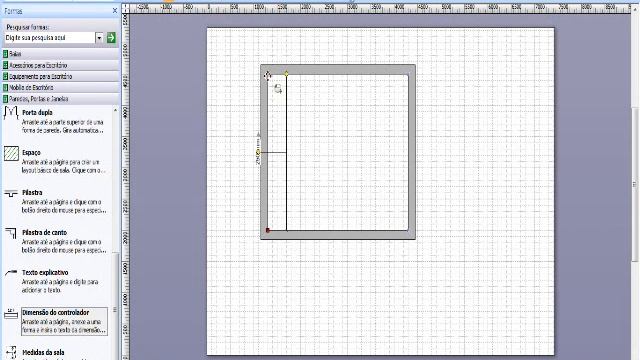Click the horizontal ruler above the page
This screenshot has height=360, width=640.
point(380,8)
